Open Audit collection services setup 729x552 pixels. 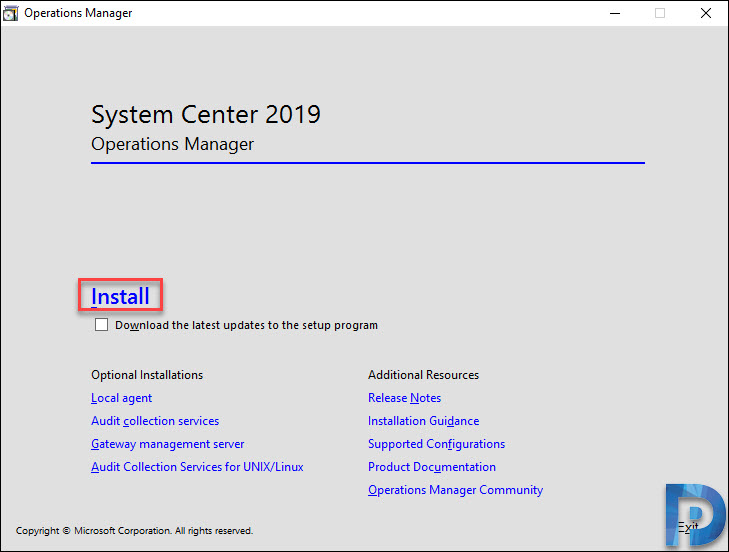pyautogui.click(x=155, y=421)
